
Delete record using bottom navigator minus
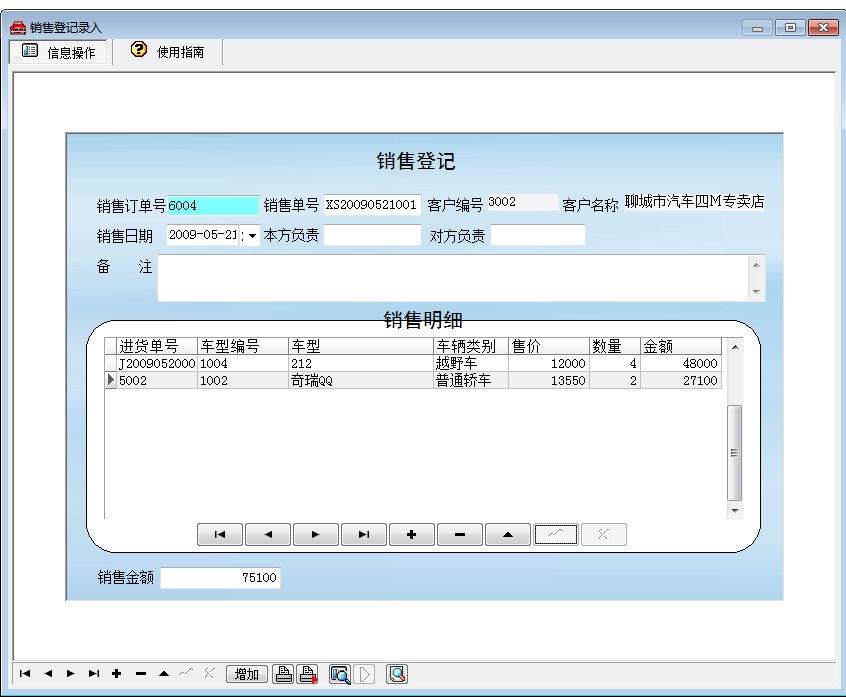click(141, 673)
